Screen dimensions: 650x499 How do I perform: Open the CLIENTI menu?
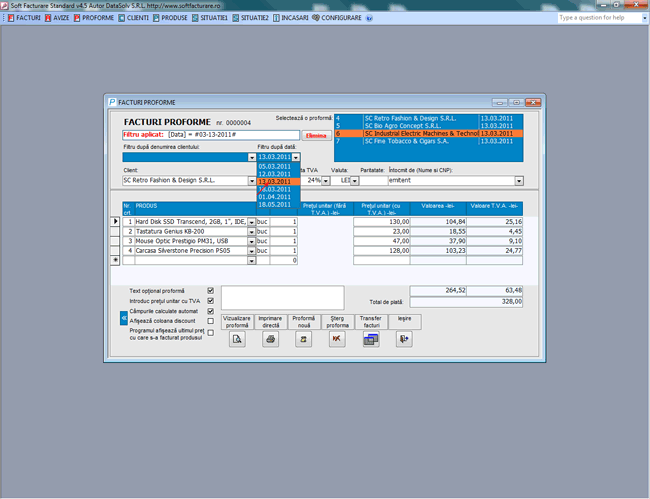133,18
